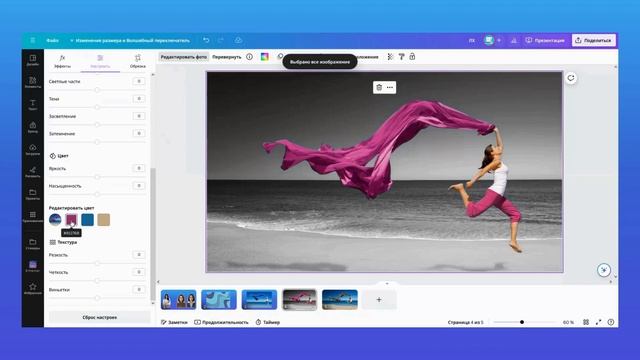Open the Projects (Проекты) sidebar panel
Viewport: 640px width, 360px height.
(33, 194)
